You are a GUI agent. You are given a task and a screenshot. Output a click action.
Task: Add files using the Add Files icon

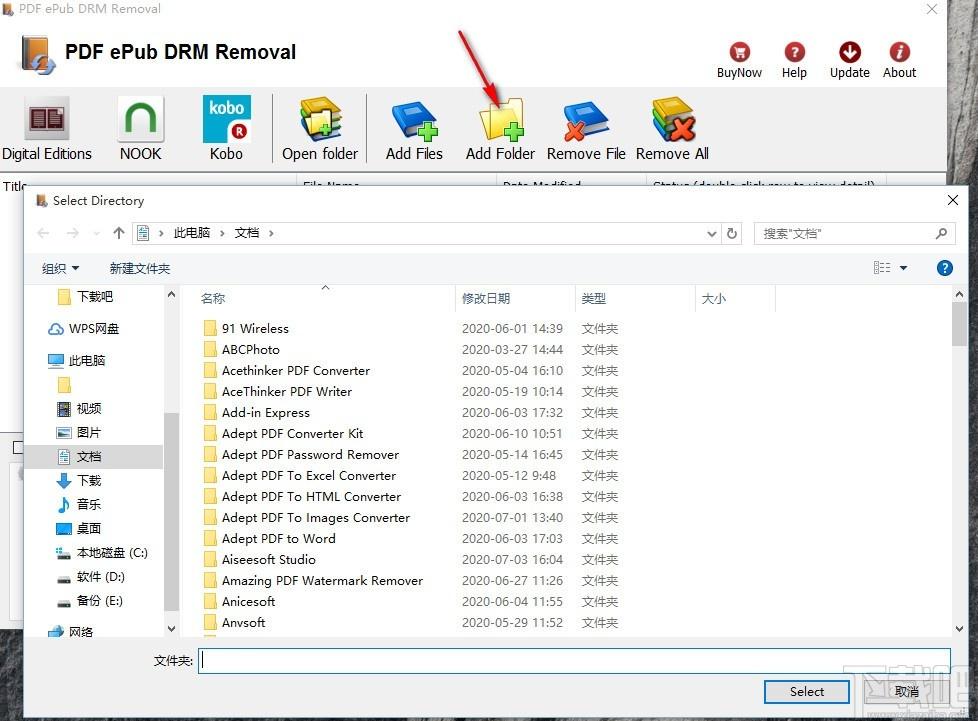coord(414,128)
